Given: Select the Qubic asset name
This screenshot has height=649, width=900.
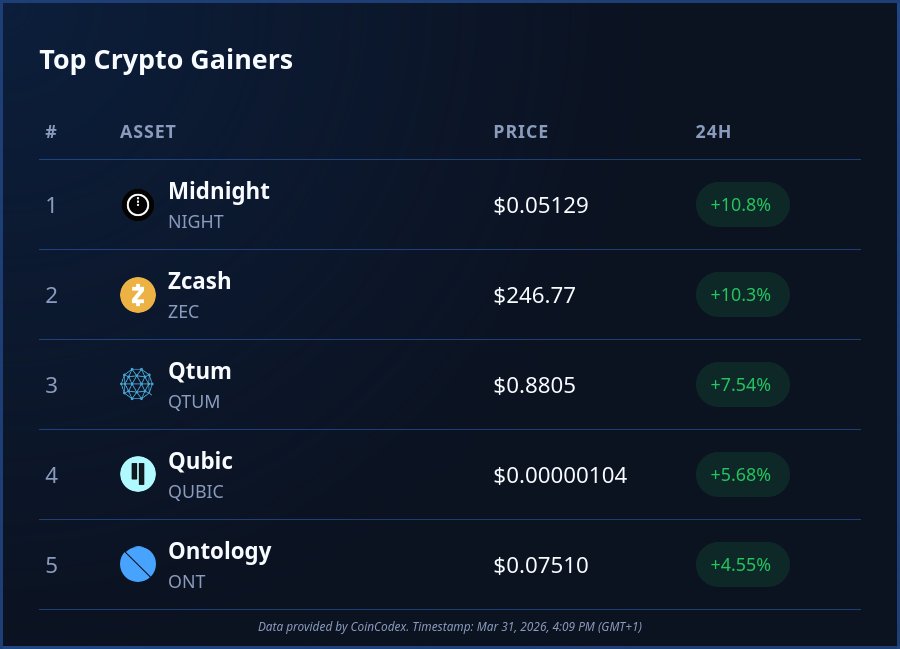Looking at the screenshot, I should [x=201, y=461].
